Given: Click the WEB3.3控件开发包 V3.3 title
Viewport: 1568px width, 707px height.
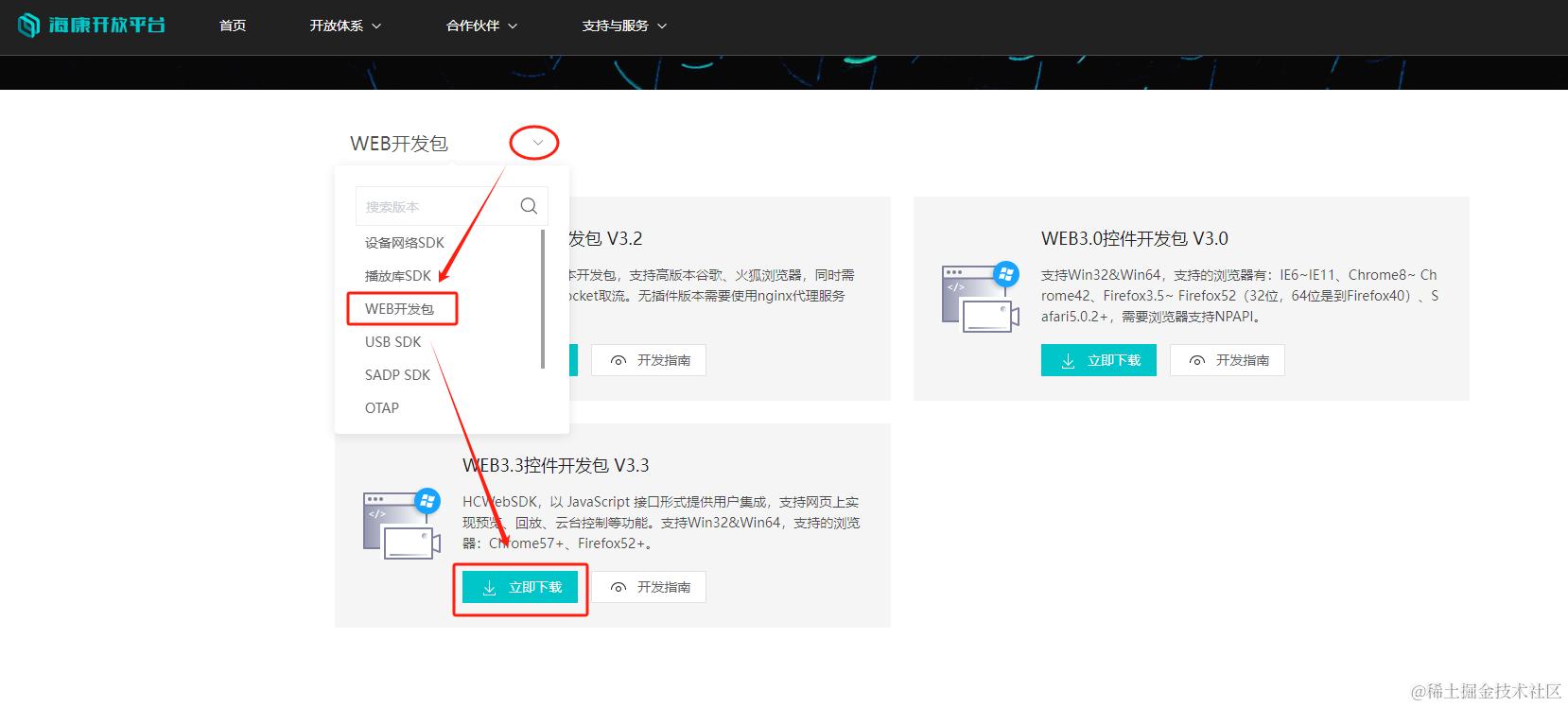Looking at the screenshot, I should pyautogui.click(x=556, y=465).
